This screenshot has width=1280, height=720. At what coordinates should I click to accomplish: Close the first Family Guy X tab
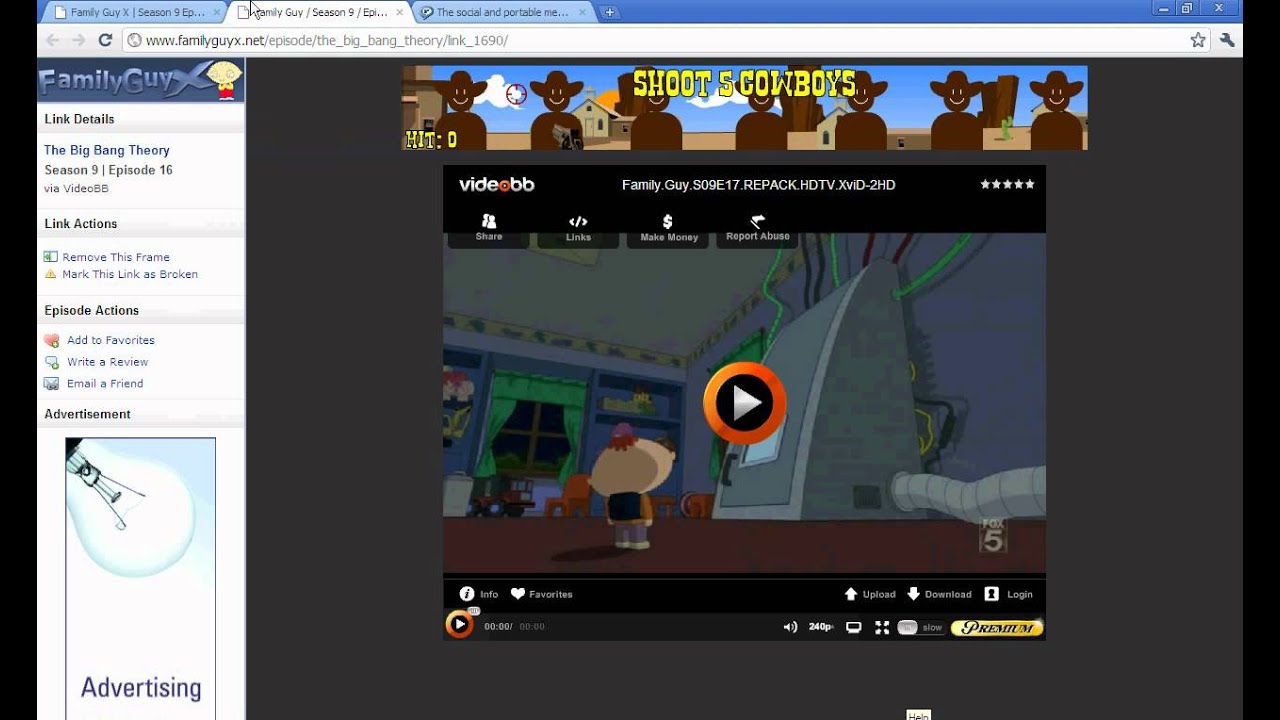click(x=217, y=12)
